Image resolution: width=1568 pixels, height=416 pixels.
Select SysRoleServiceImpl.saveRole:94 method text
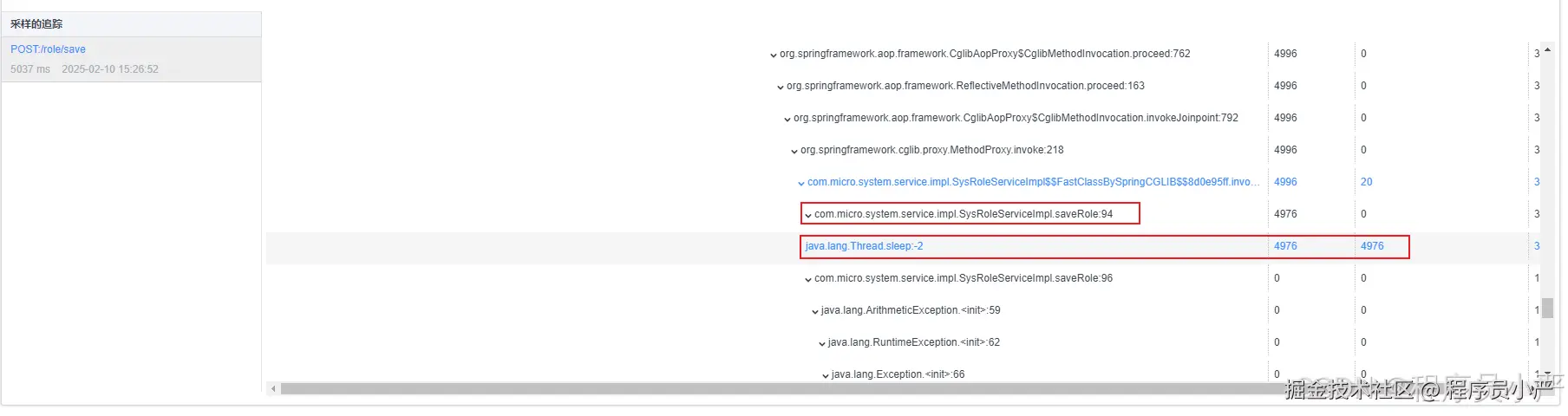(x=963, y=214)
